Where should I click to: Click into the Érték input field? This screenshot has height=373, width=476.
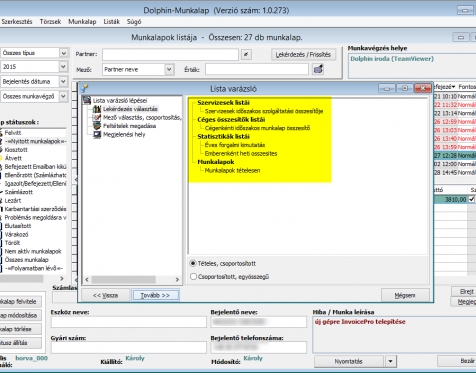coord(257,69)
